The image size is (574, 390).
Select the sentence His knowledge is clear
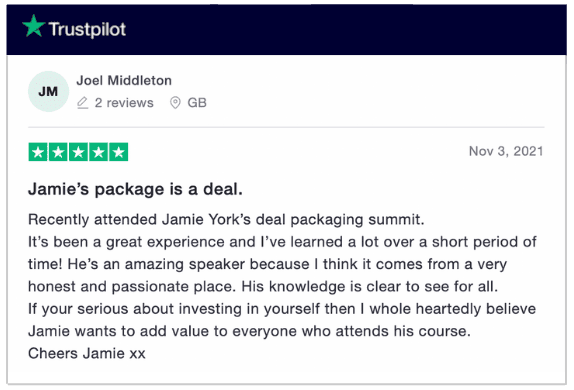pos(370,286)
